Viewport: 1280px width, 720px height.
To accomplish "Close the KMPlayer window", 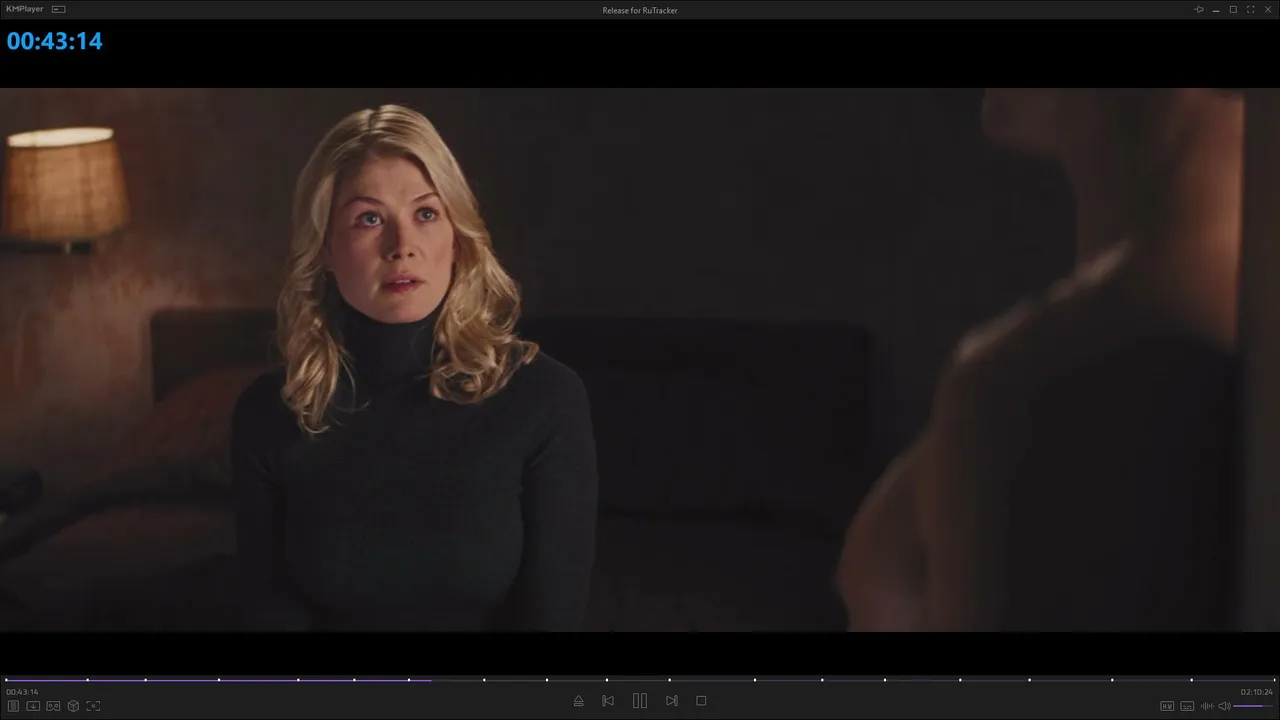I will (x=1267, y=9).
